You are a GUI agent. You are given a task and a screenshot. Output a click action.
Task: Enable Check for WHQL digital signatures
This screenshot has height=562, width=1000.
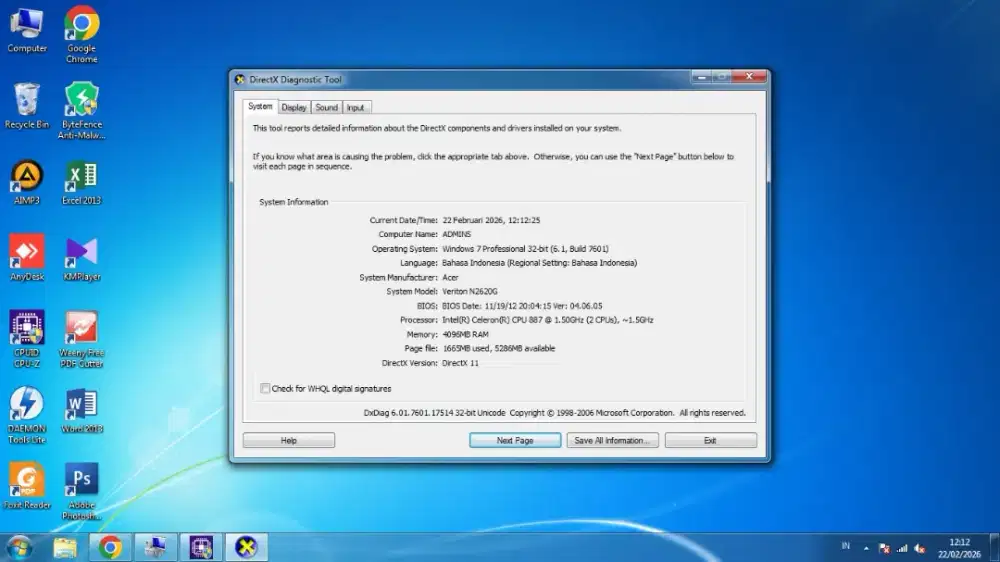pyautogui.click(x=265, y=388)
